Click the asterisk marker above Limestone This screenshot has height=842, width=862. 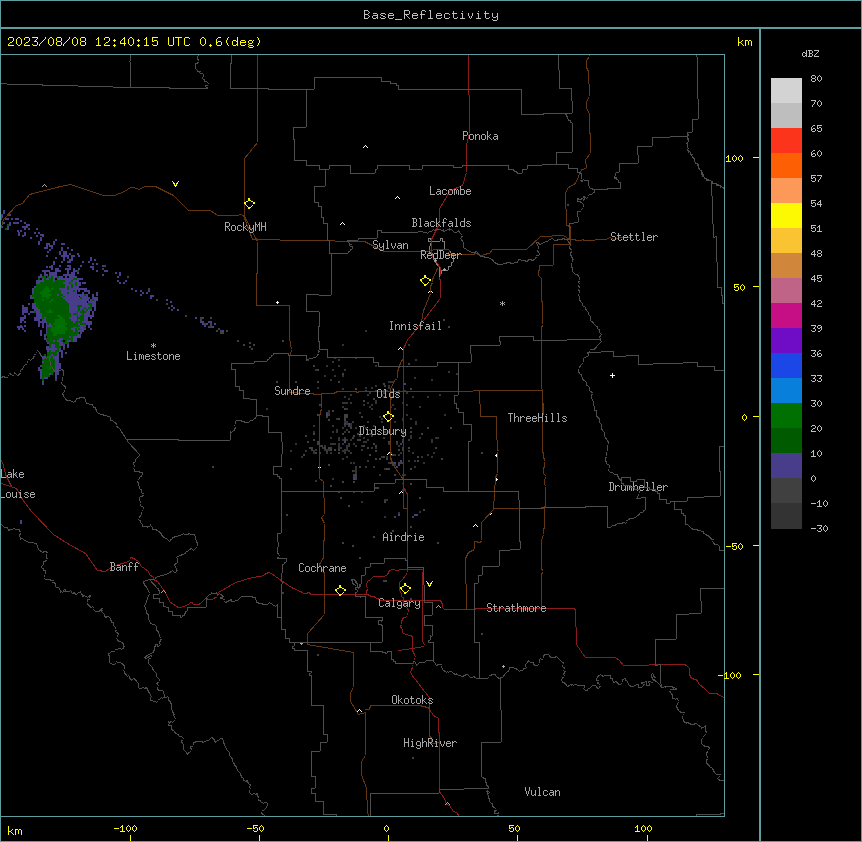click(x=153, y=346)
